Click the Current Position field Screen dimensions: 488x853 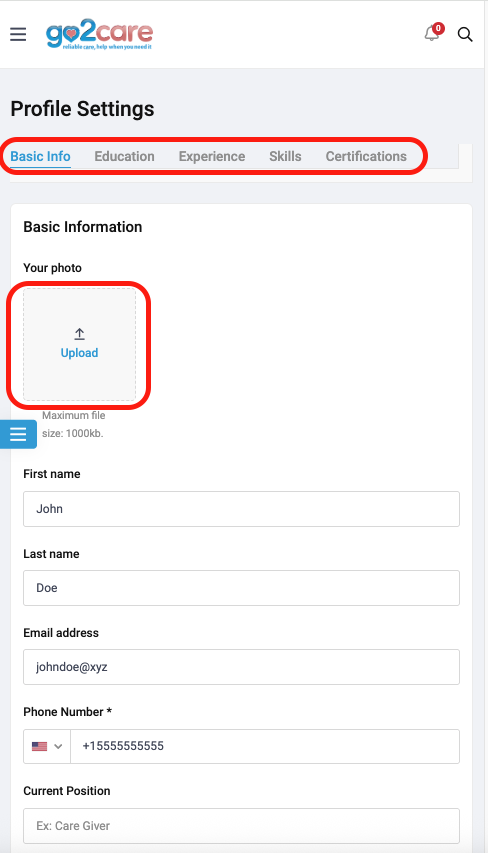pyautogui.click(x=242, y=826)
